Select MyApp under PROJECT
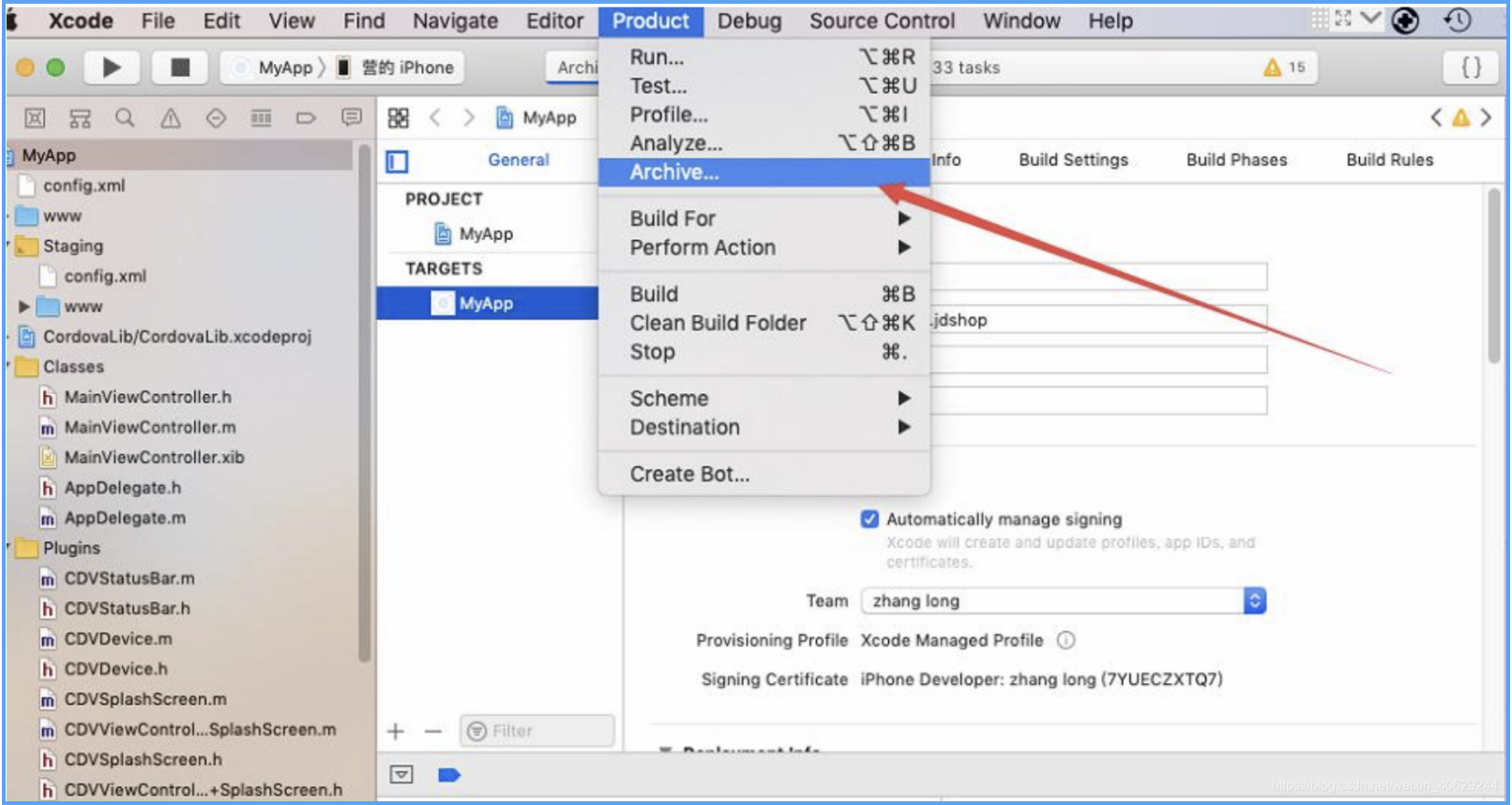Screen dimensions: 1512x805 point(488,234)
